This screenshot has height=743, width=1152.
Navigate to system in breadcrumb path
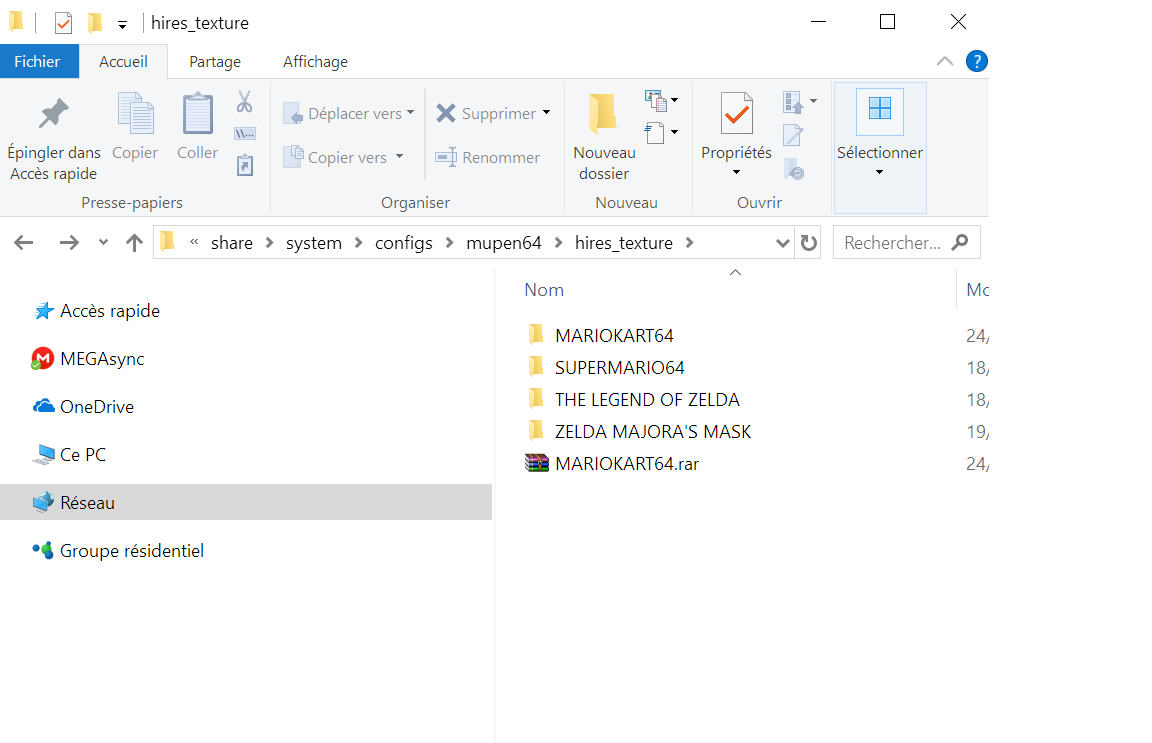click(314, 243)
